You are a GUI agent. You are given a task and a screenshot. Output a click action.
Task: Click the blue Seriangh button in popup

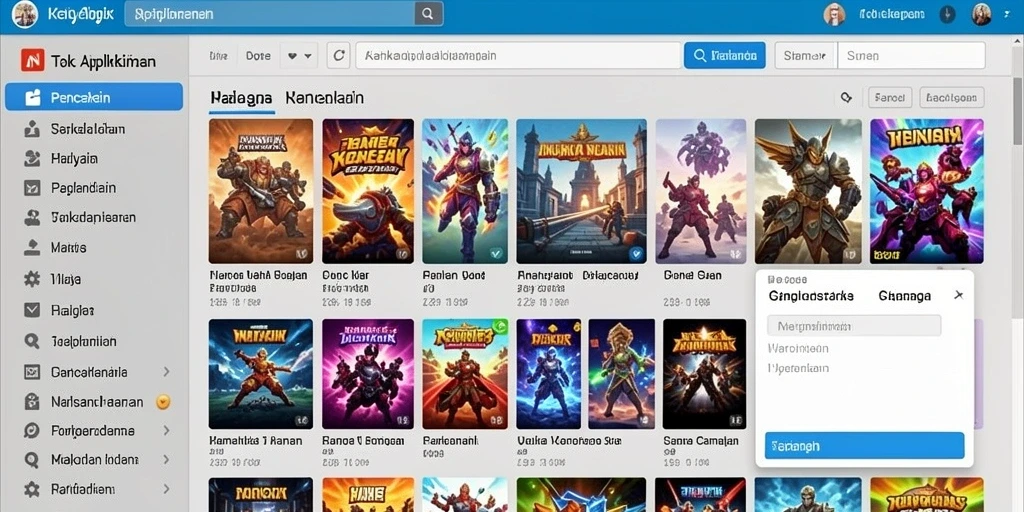click(x=864, y=445)
